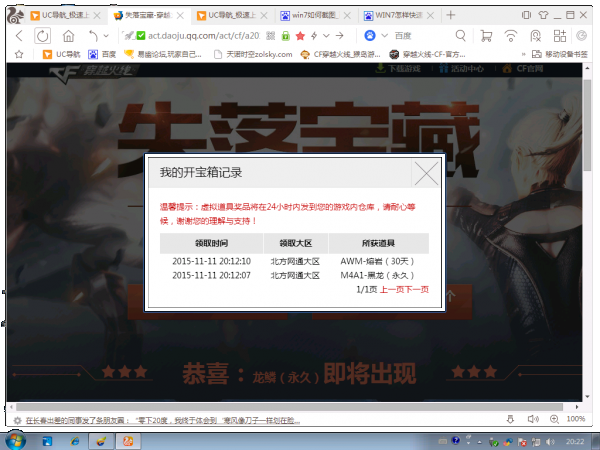This screenshot has width=600, height=450.
Task: Click the address bar URL field
Action: (x=204, y=36)
